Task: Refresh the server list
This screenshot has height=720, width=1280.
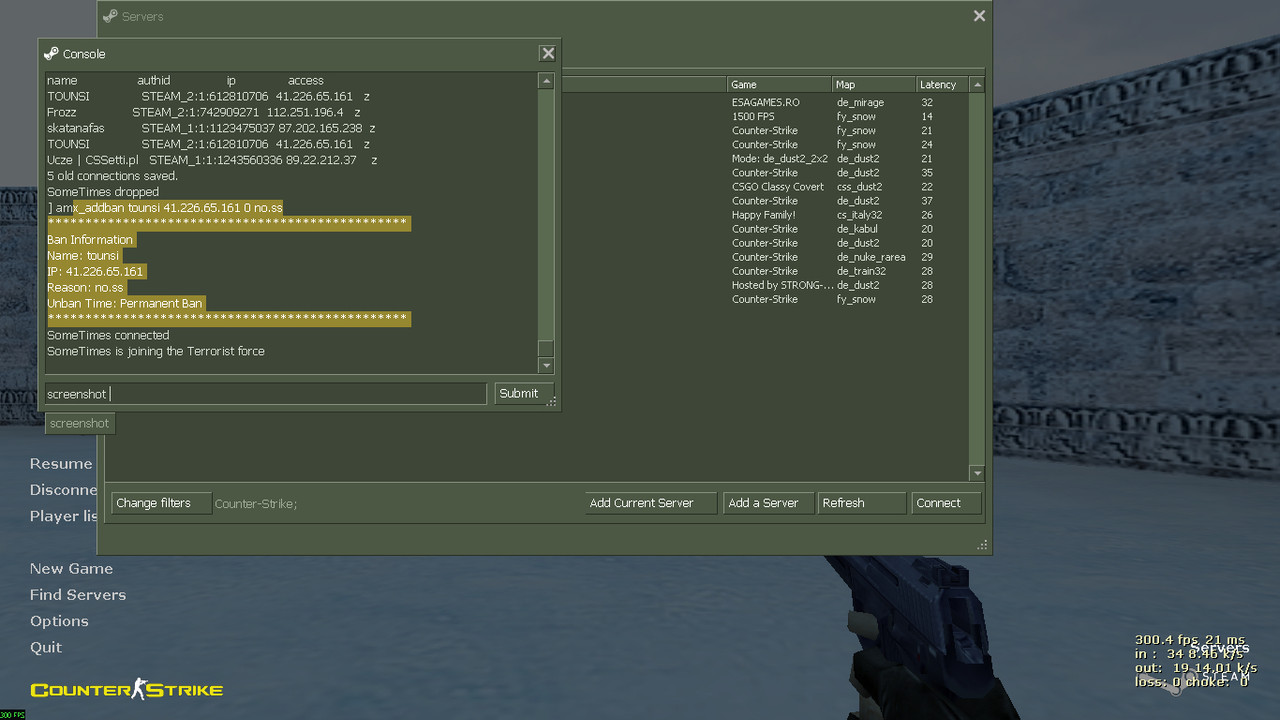Action: click(x=862, y=503)
